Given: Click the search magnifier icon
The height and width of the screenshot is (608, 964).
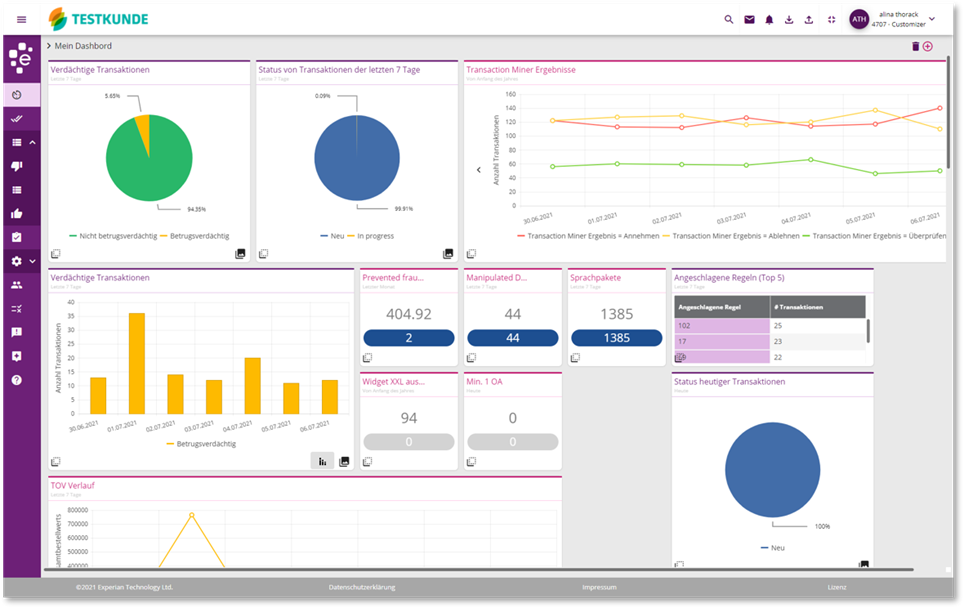Looking at the screenshot, I should (x=729, y=20).
